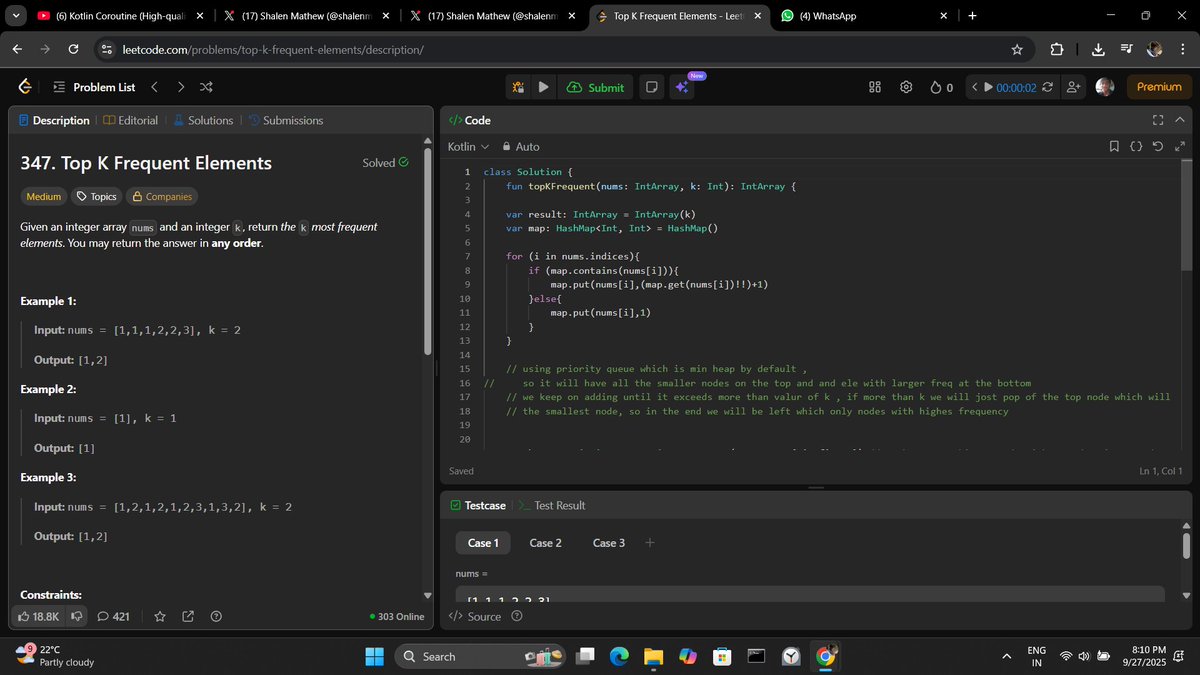Image resolution: width=1200 pixels, height=675 pixels.
Task: Switch to the Submissions tab
Action: pos(285,120)
